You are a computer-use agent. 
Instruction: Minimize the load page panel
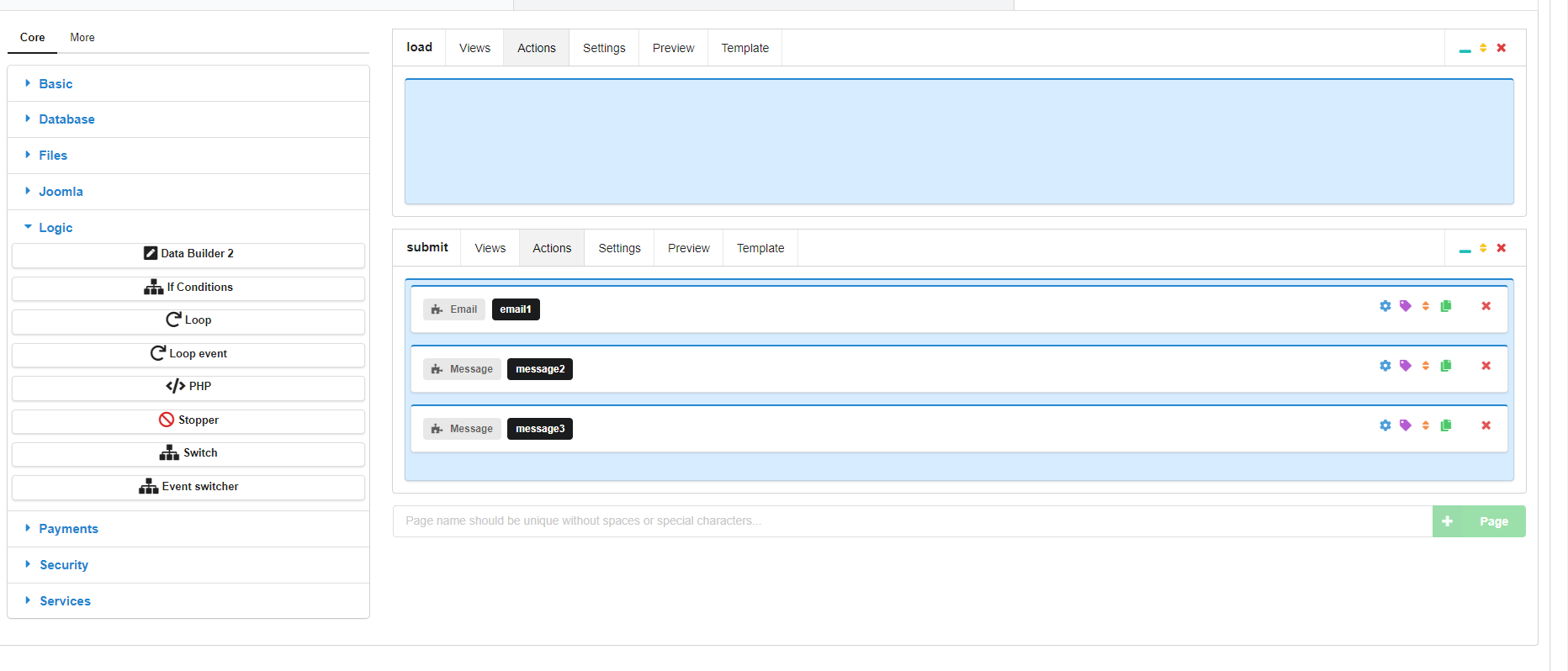click(x=1465, y=50)
